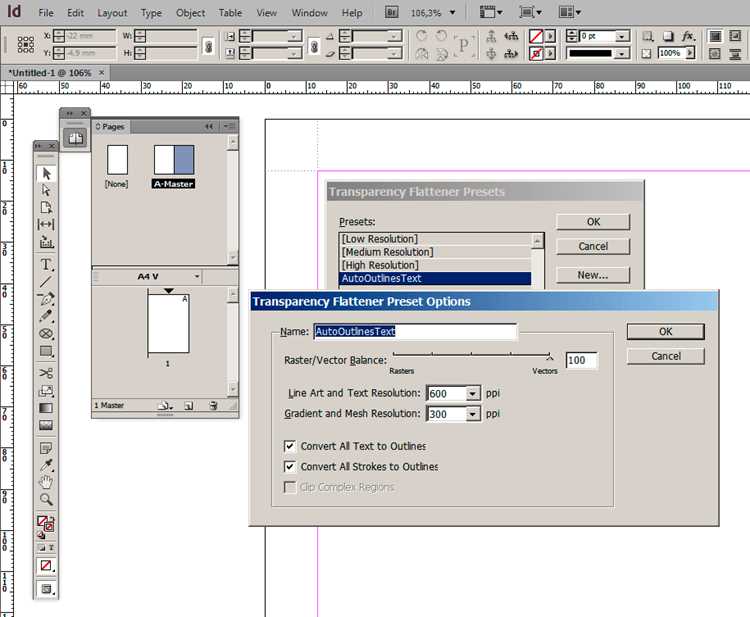The height and width of the screenshot is (617, 750).
Task: Select the Hand tool
Action: pyautogui.click(x=46, y=482)
